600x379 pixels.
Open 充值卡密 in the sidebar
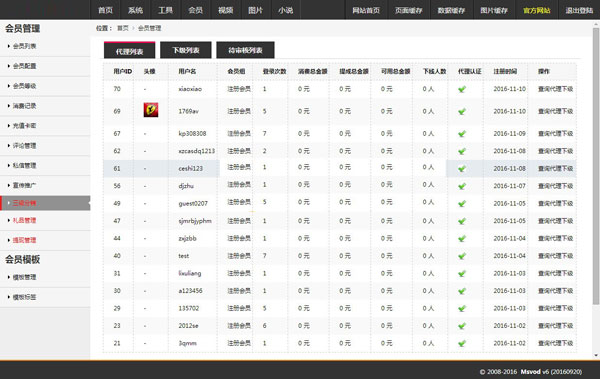click(x=24, y=126)
